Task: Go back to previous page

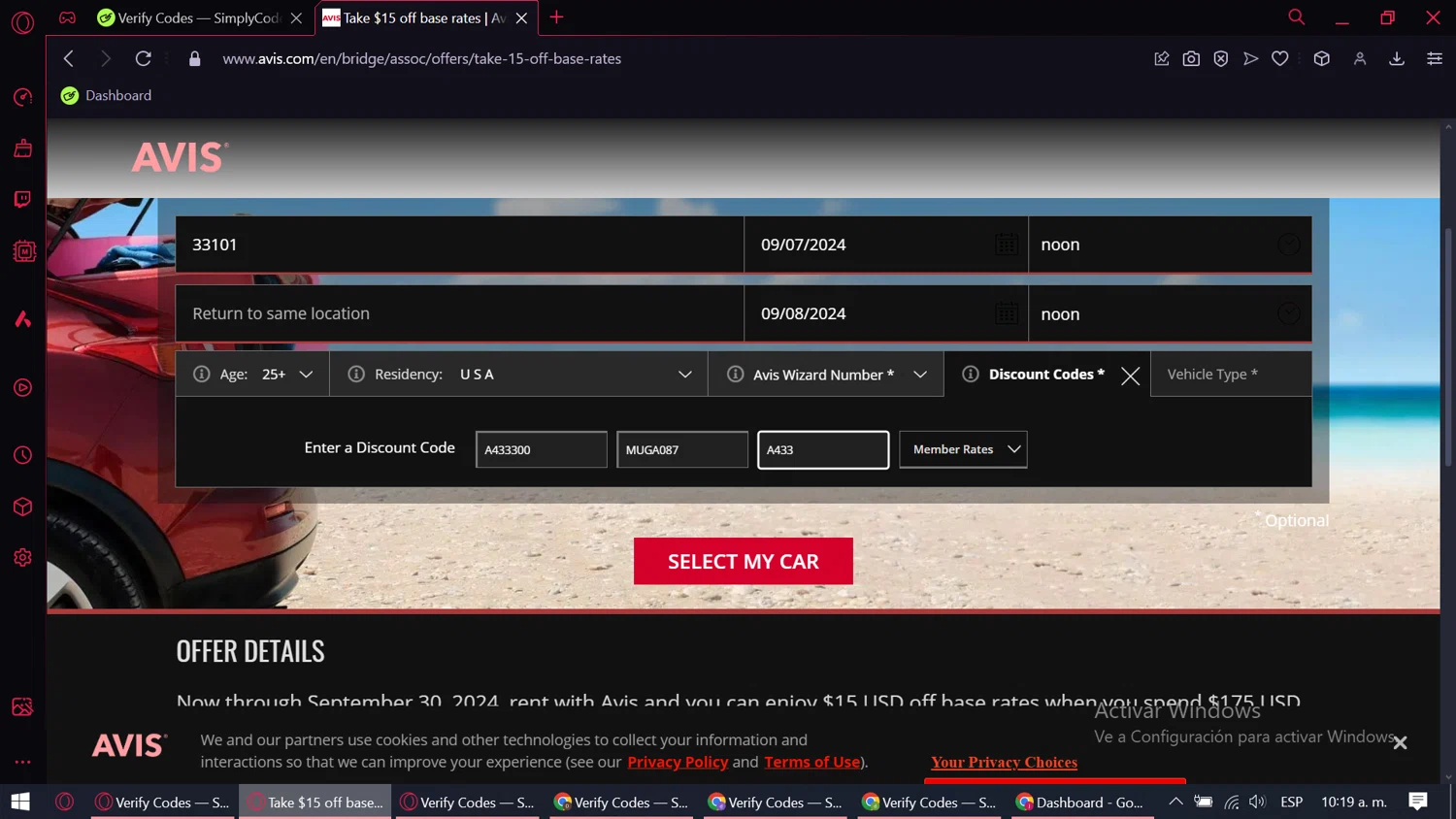Action: (69, 58)
